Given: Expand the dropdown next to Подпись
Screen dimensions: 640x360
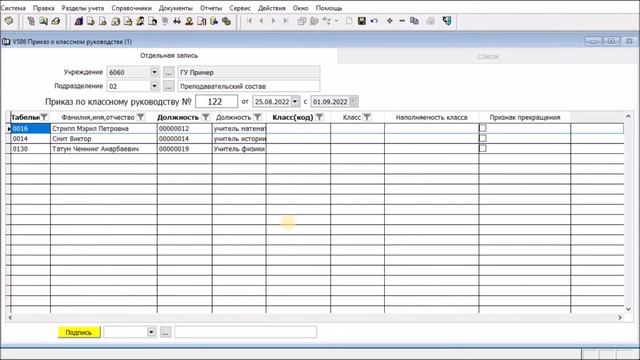Looking at the screenshot, I should coord(151,332).
